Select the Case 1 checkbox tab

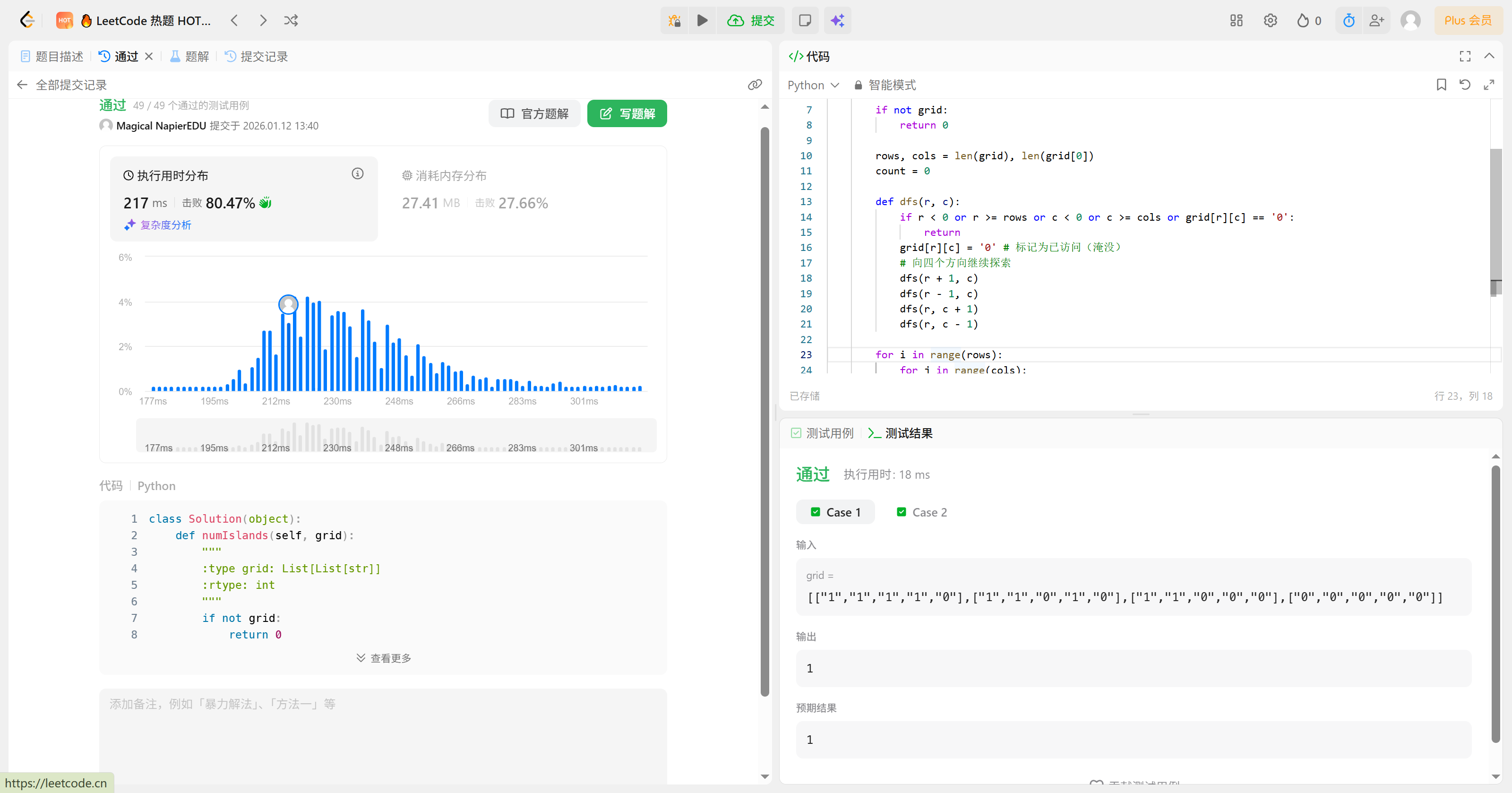835,512
